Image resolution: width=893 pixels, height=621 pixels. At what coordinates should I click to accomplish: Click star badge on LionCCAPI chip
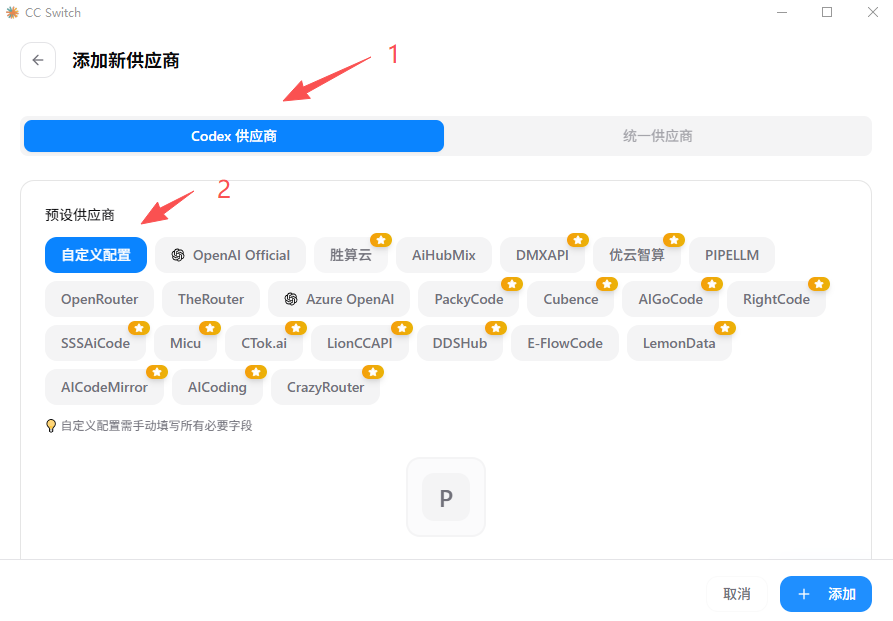coord(402,328)
